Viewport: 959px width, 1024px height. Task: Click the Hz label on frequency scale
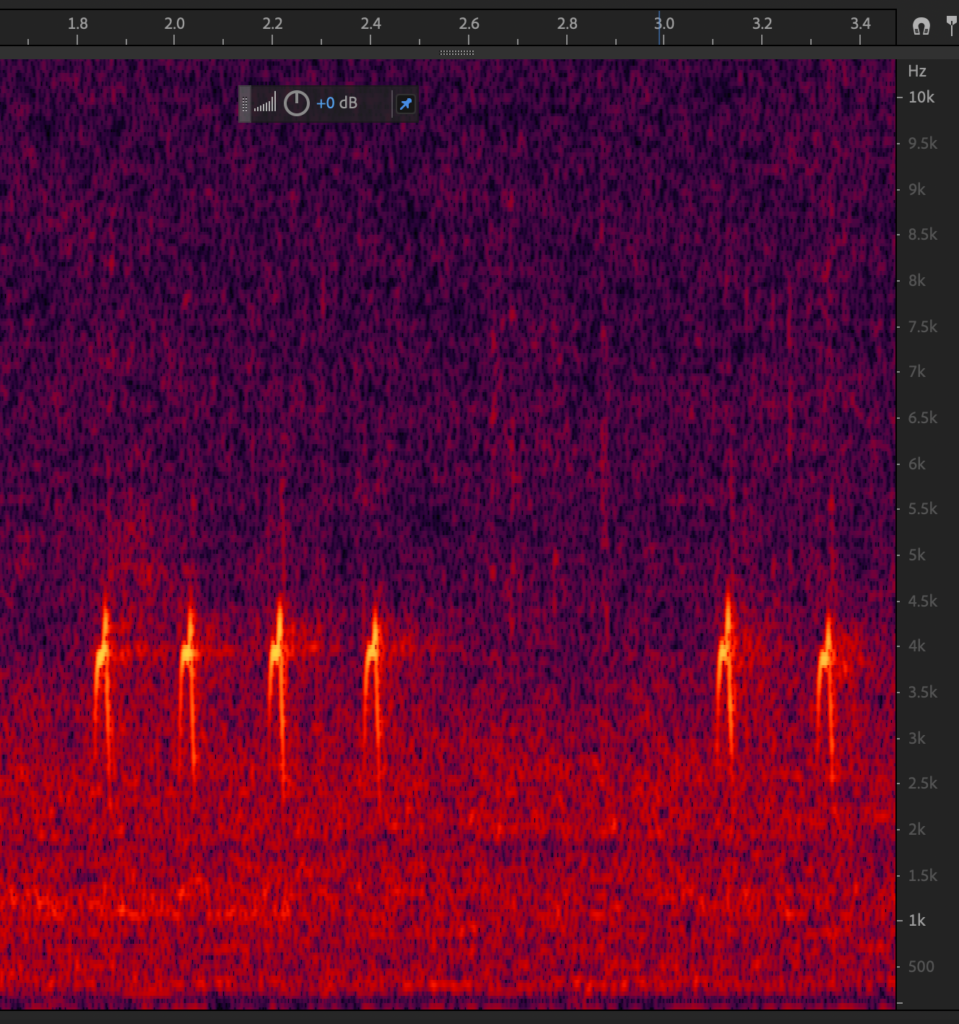coord(917,71)
